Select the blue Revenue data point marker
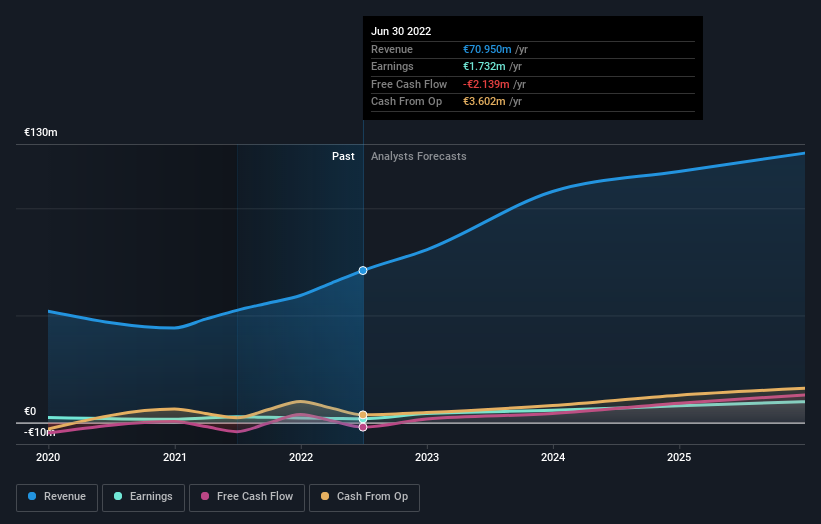Image resolution: width=821 pixels, height=524 pixels. [363, 271]
